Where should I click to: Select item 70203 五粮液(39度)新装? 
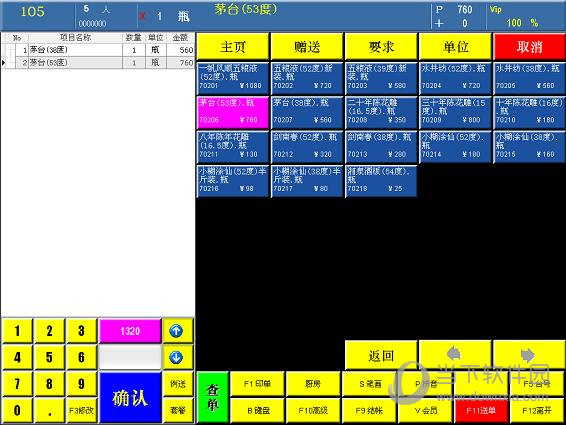pyautogui.click(x=381, y=77)
